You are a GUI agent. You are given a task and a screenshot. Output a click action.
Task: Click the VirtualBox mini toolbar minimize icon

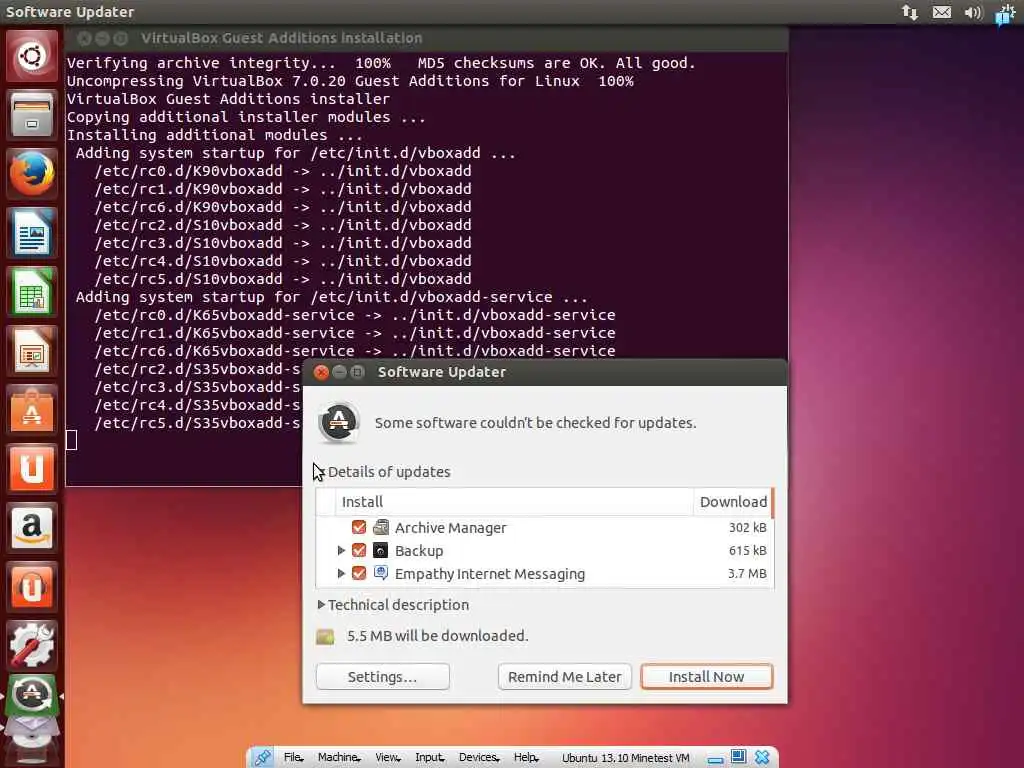click(x=716, y=759)
